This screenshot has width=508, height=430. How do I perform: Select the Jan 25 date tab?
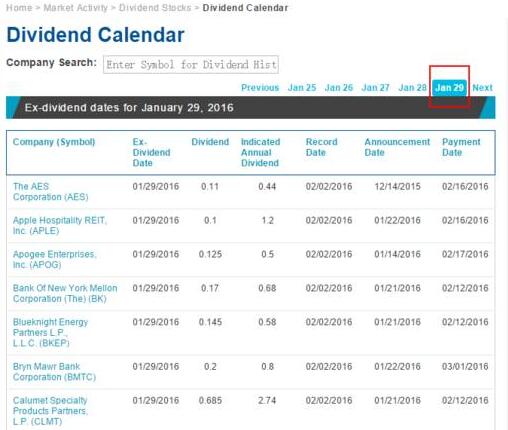pos(302,88)
